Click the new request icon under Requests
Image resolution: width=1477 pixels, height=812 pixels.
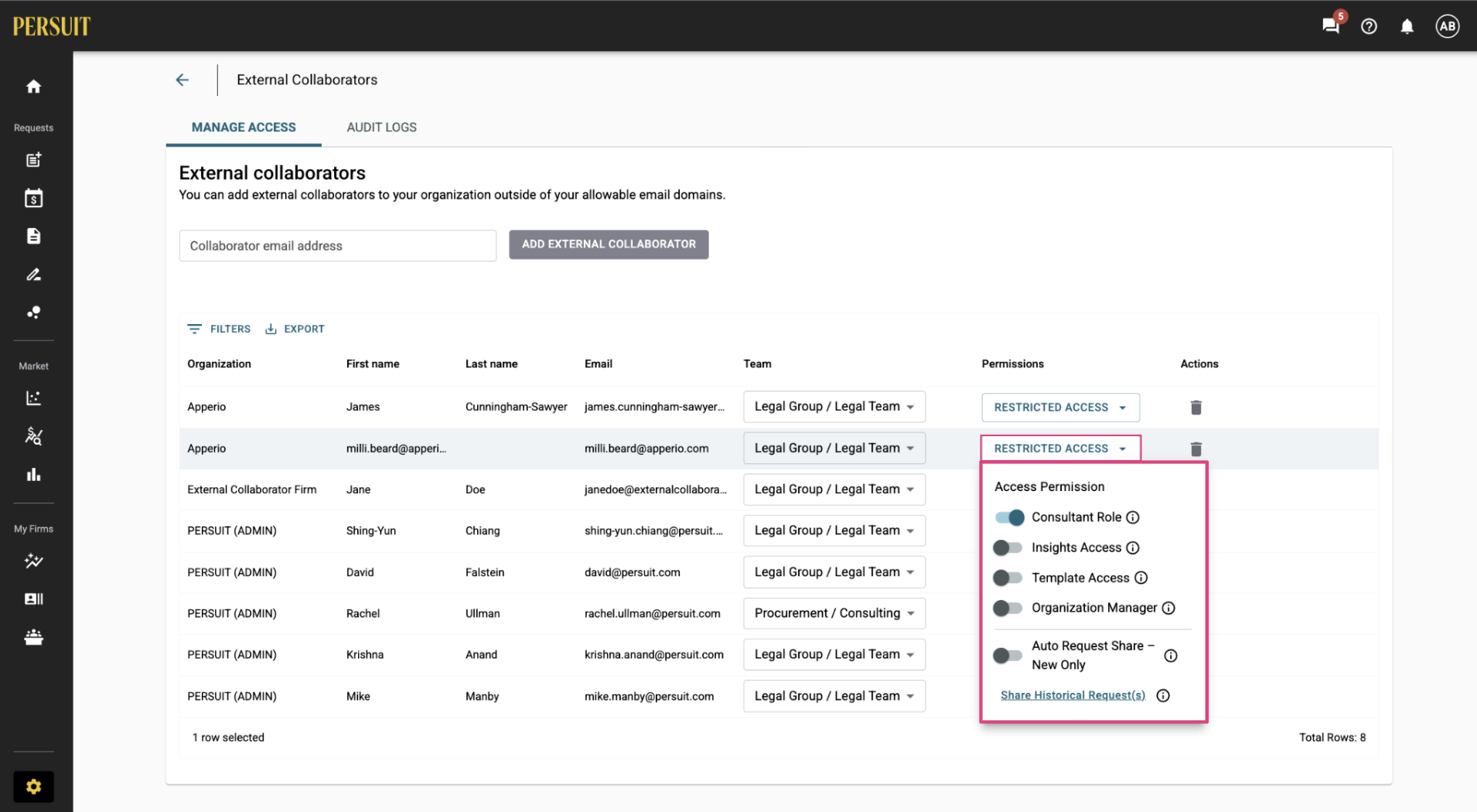pos(33,160)
